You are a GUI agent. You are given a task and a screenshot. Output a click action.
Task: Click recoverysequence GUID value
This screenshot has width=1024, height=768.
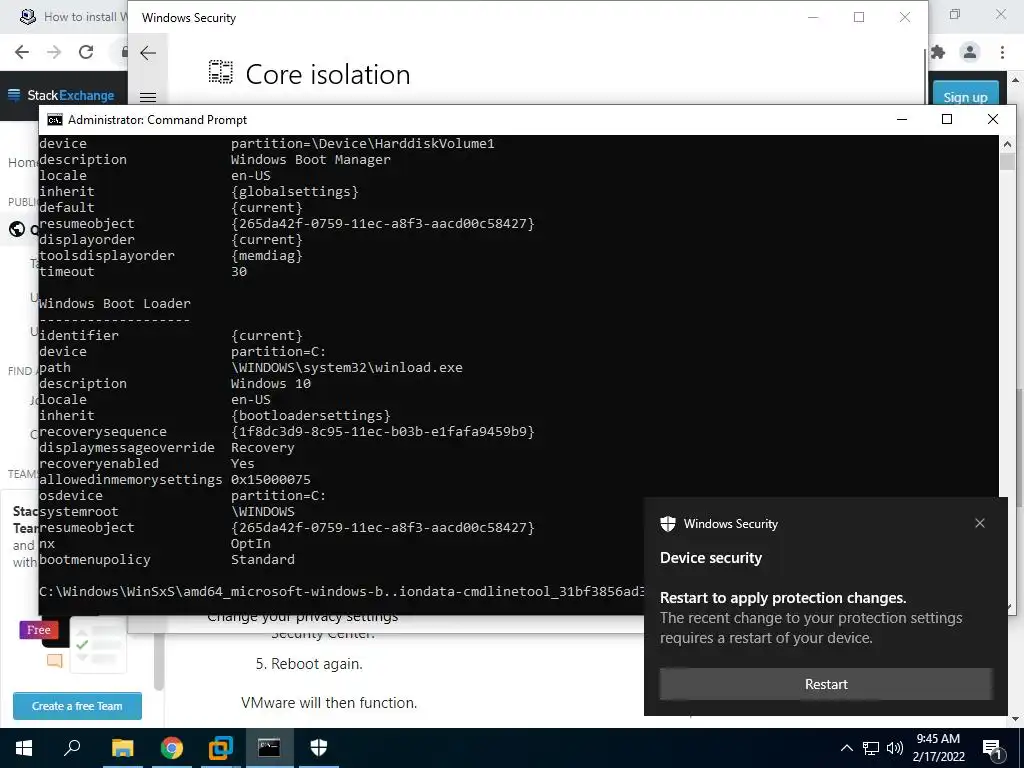[x=383, y=432]
